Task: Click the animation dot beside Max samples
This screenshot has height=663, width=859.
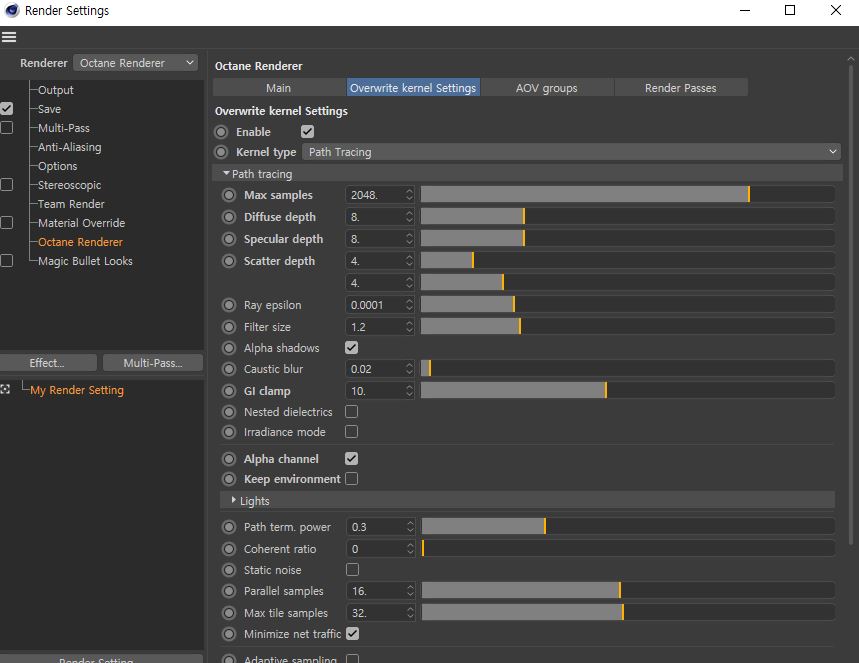Action: (229, 195)
